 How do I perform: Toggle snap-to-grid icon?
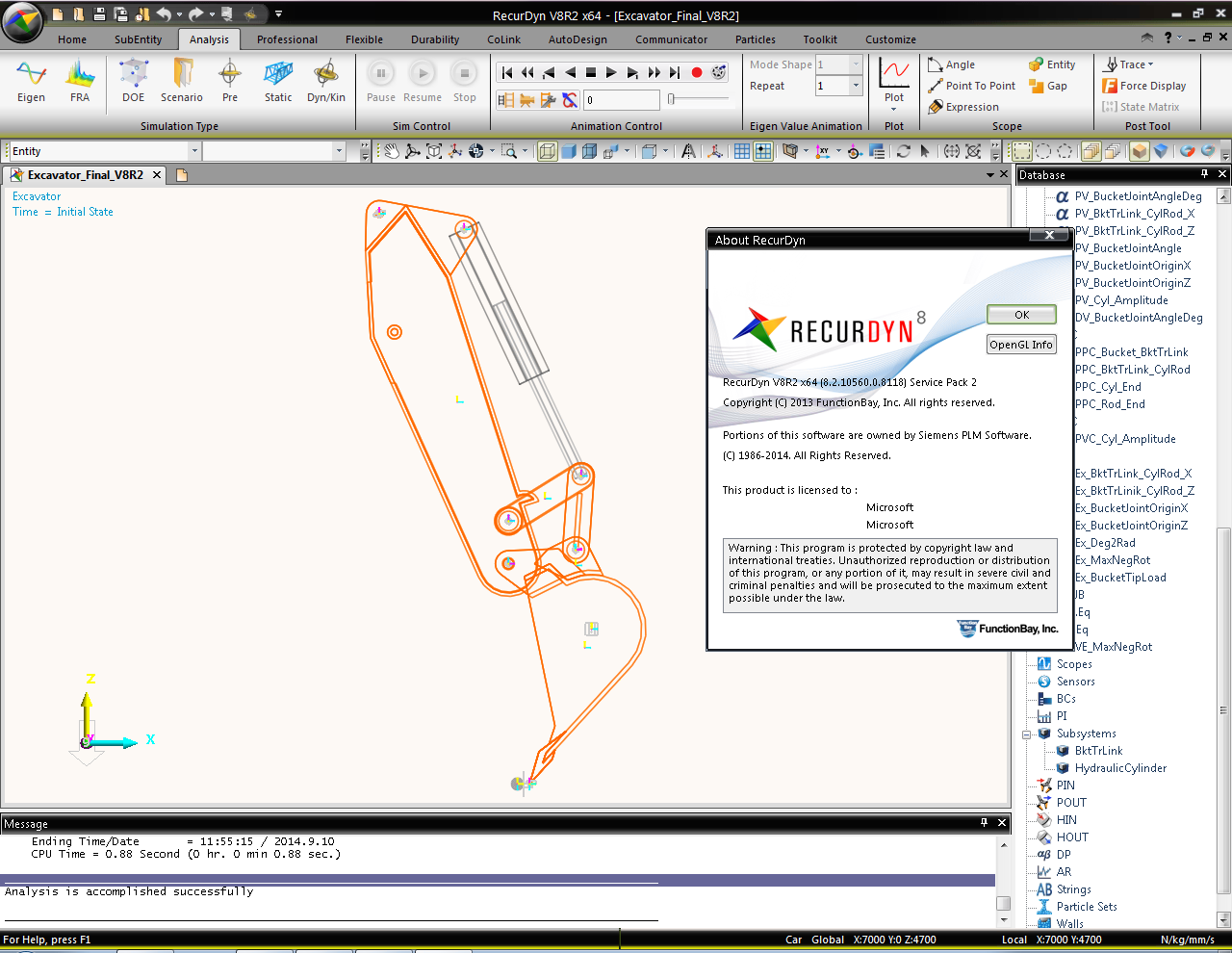[x=763, y=151]
